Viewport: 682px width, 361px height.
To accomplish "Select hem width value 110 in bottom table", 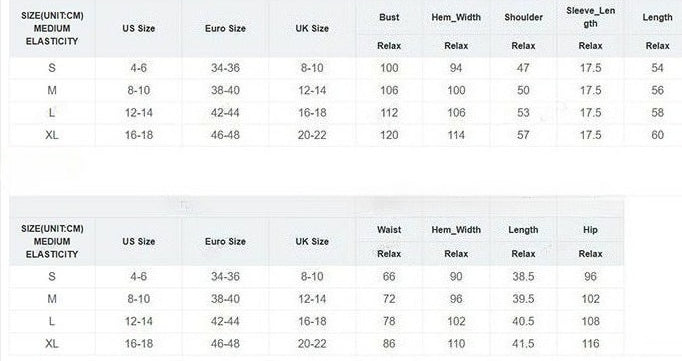I will (456, 344).
